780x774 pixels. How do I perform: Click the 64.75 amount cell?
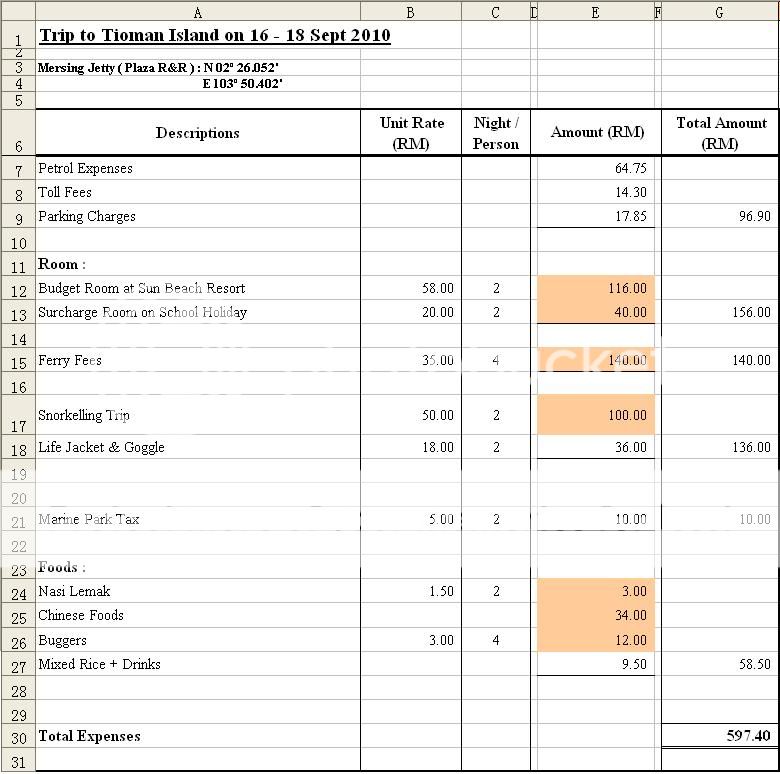596,168
